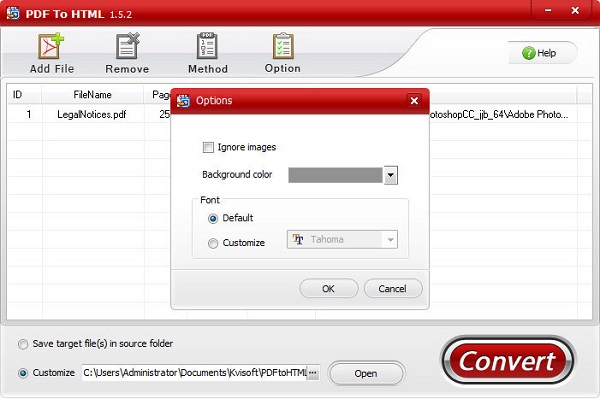Click the FileName column header
The width and height of the screenshot is (600, 399).
[x=92, y=94]
